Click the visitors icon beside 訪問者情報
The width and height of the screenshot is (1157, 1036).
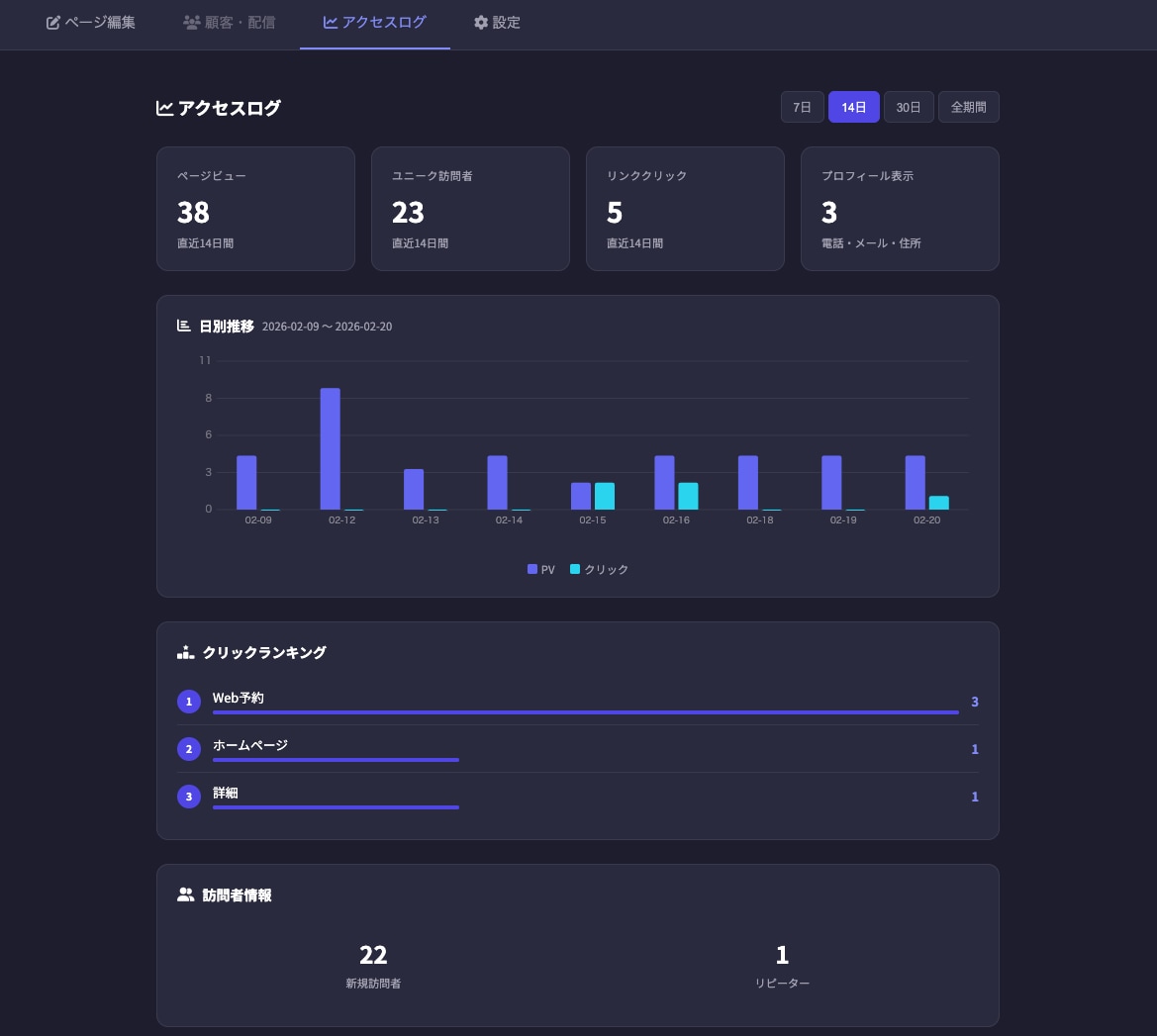click(x=186, y=895)
